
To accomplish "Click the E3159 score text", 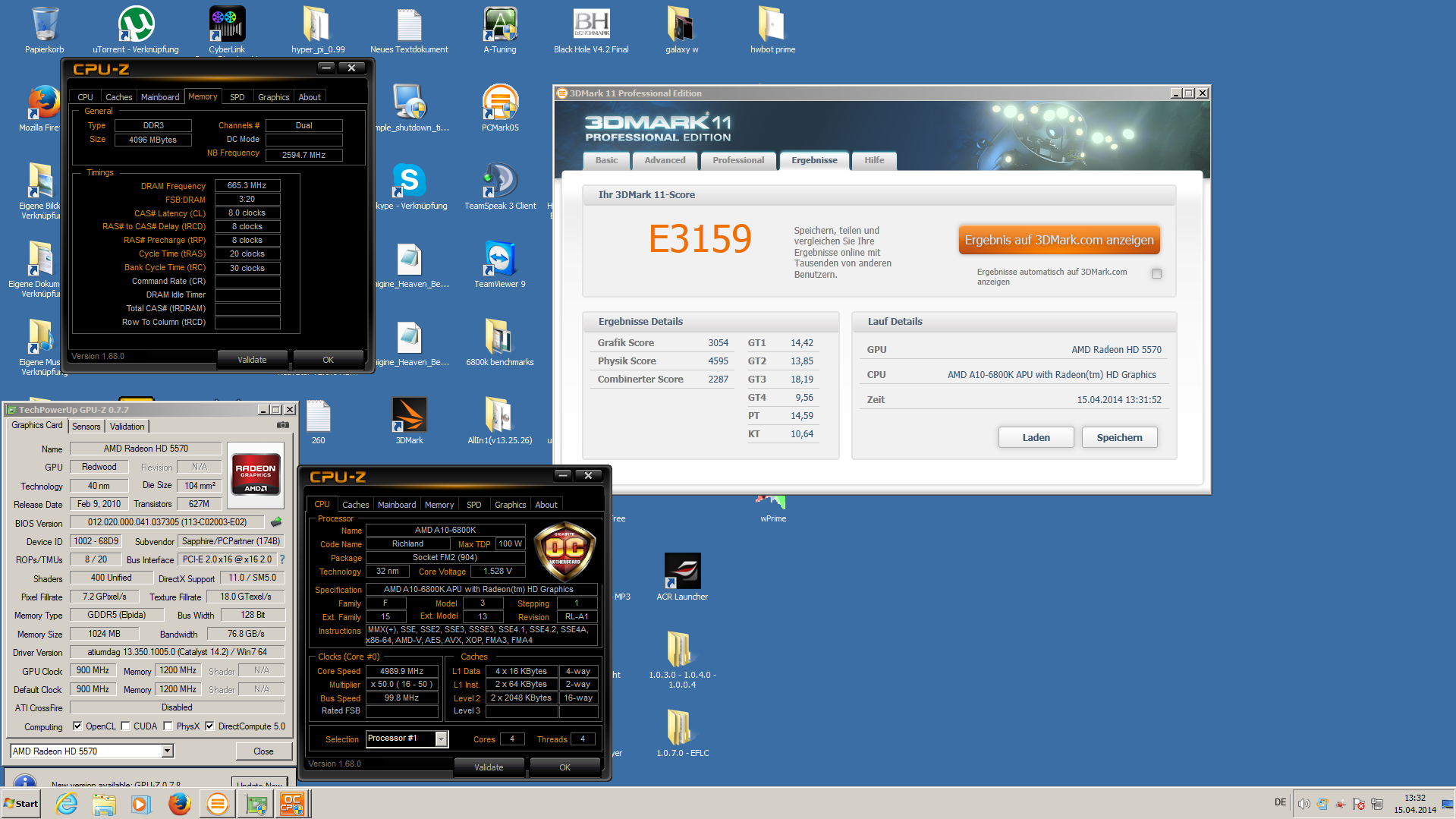I will point(700,239).
